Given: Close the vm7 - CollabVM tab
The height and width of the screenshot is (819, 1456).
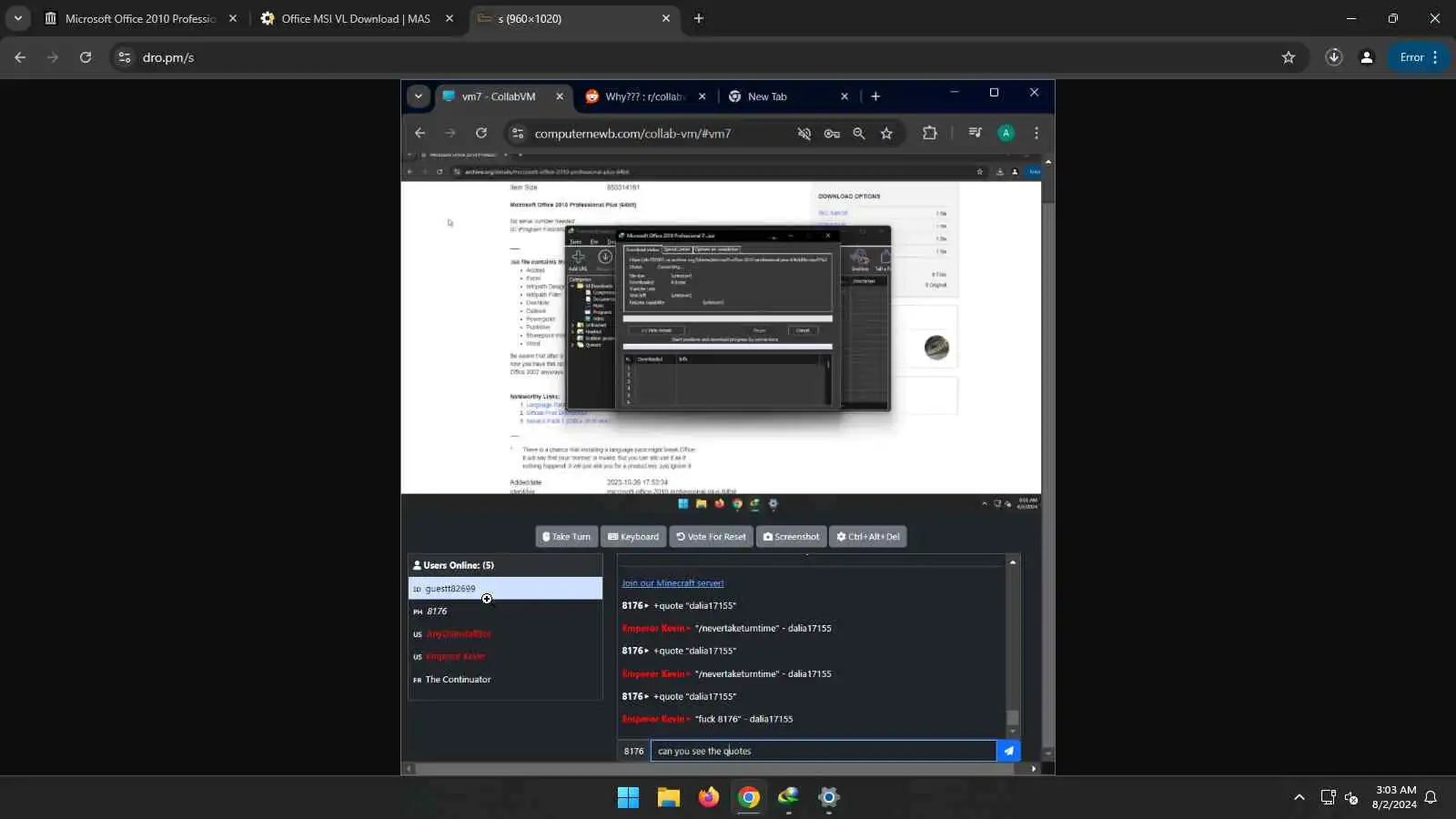Looking at the screenshot, I should click(x=560, y=96).
